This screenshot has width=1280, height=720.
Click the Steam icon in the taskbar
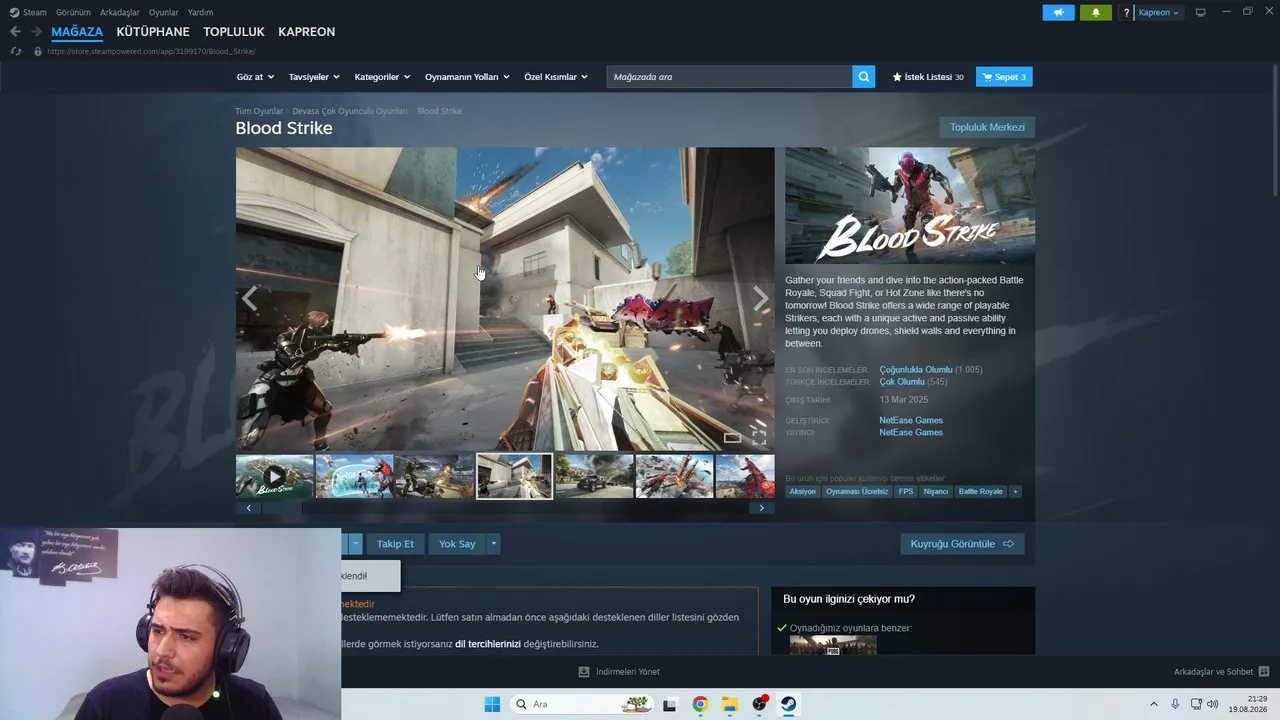coord(789,704)
